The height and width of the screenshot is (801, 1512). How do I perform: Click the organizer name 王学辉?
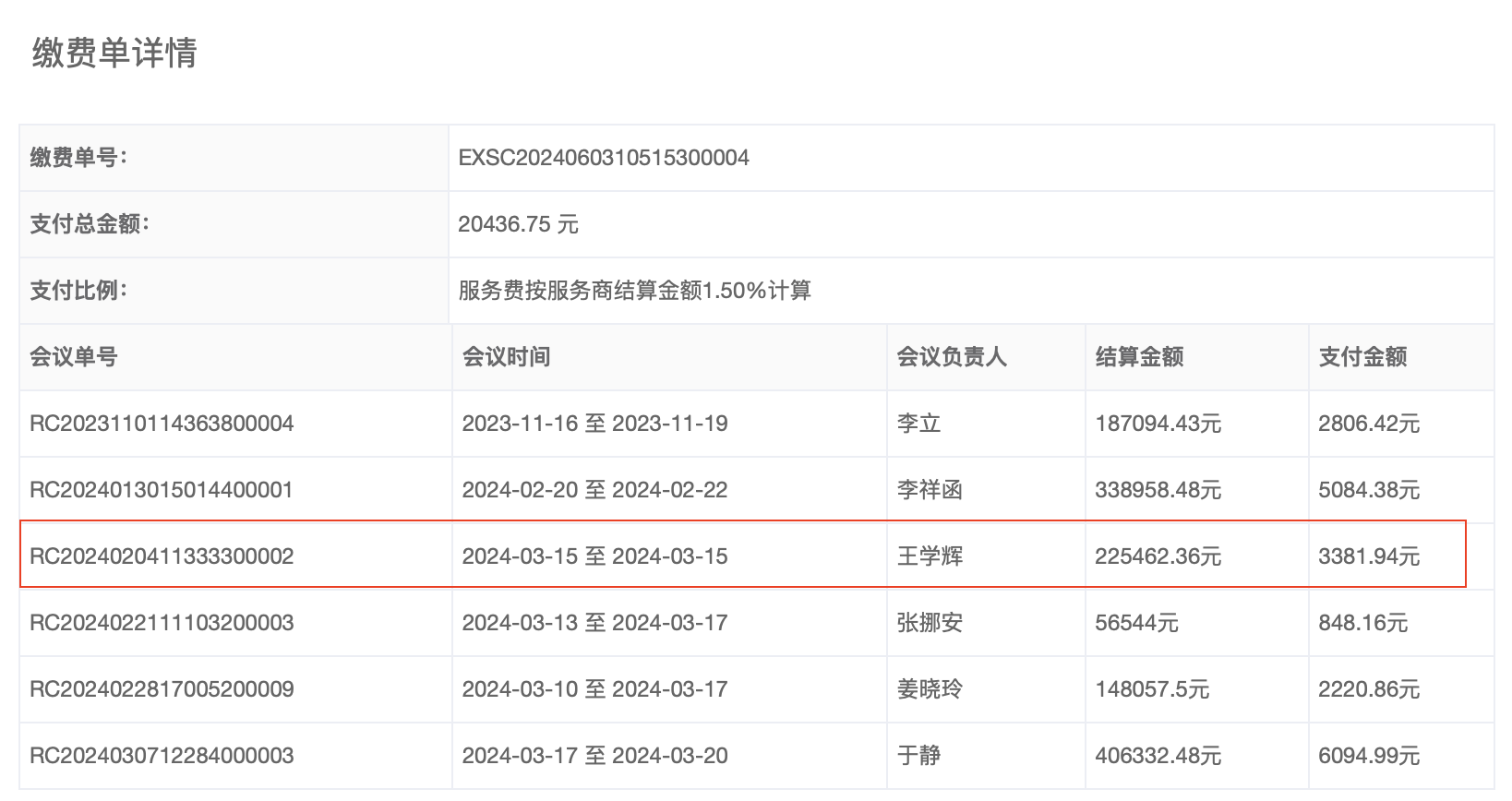[930, 556]
